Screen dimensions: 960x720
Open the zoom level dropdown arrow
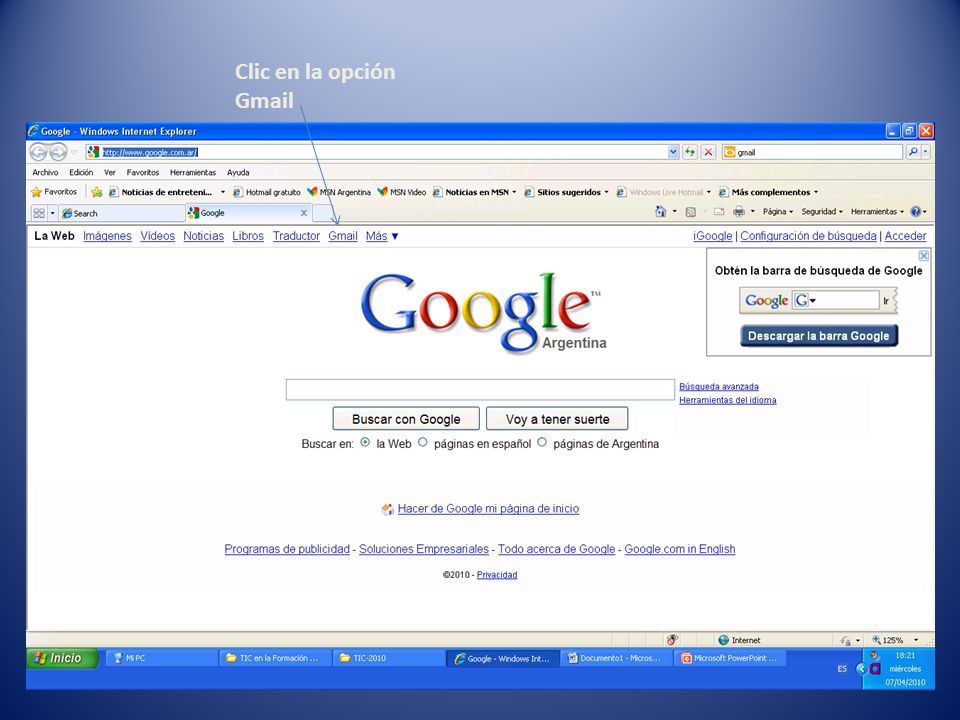click(x=916, y=640)
